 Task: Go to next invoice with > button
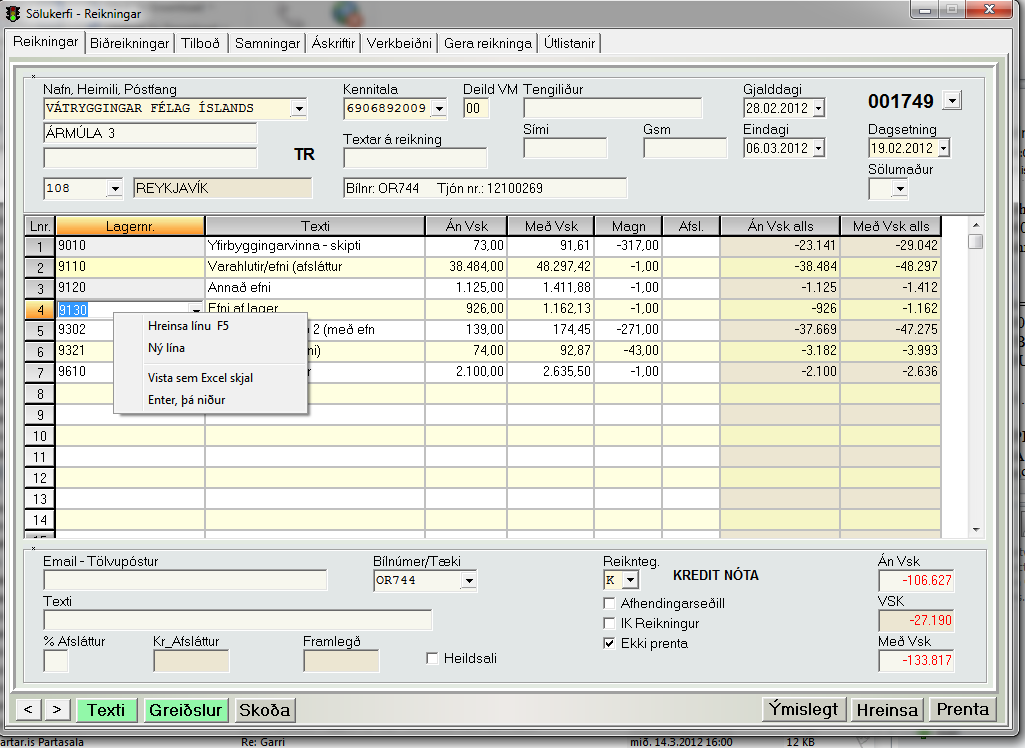pyautogui.click(x=57, y=709)
